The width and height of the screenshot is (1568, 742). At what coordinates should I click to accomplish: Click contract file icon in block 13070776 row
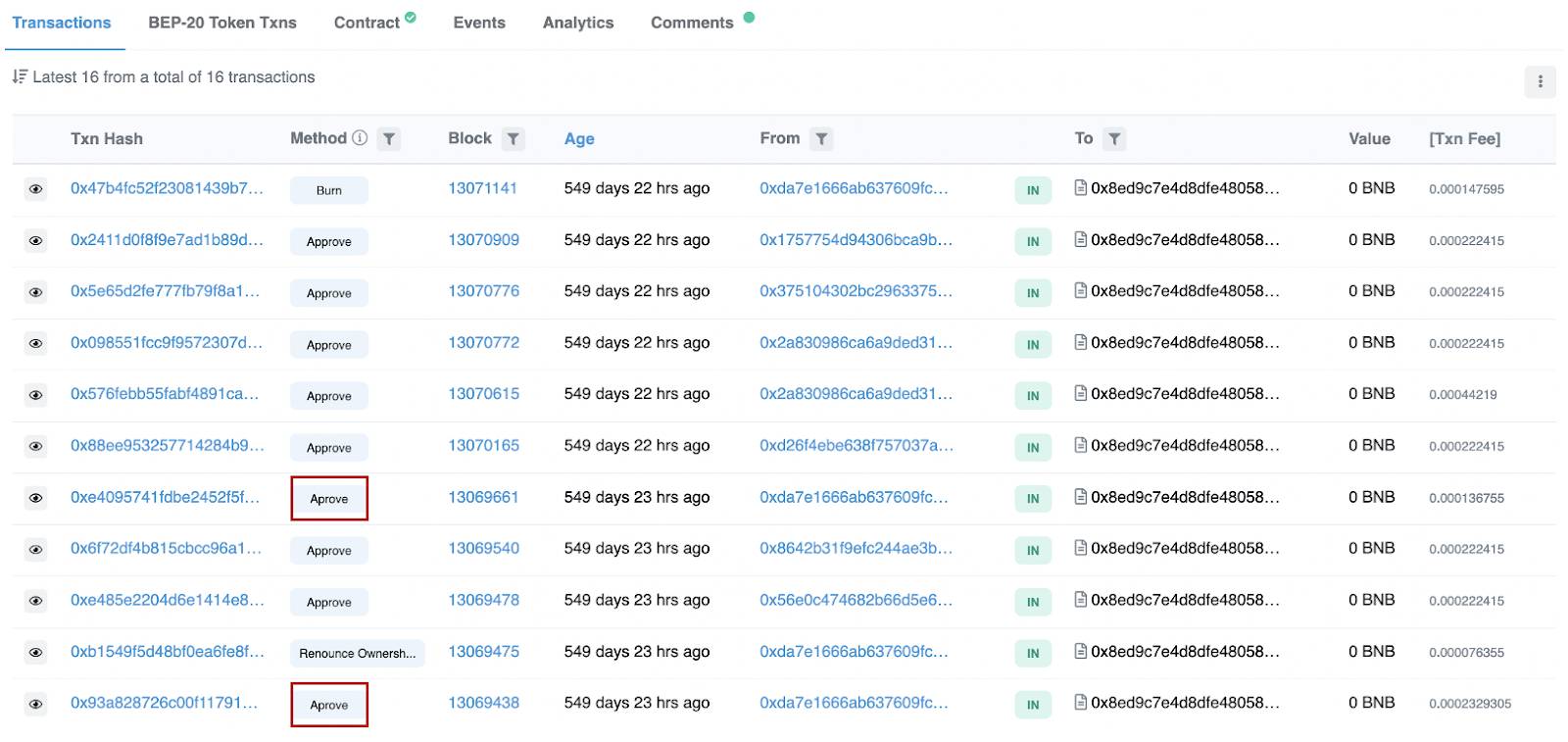[1080, 290]
